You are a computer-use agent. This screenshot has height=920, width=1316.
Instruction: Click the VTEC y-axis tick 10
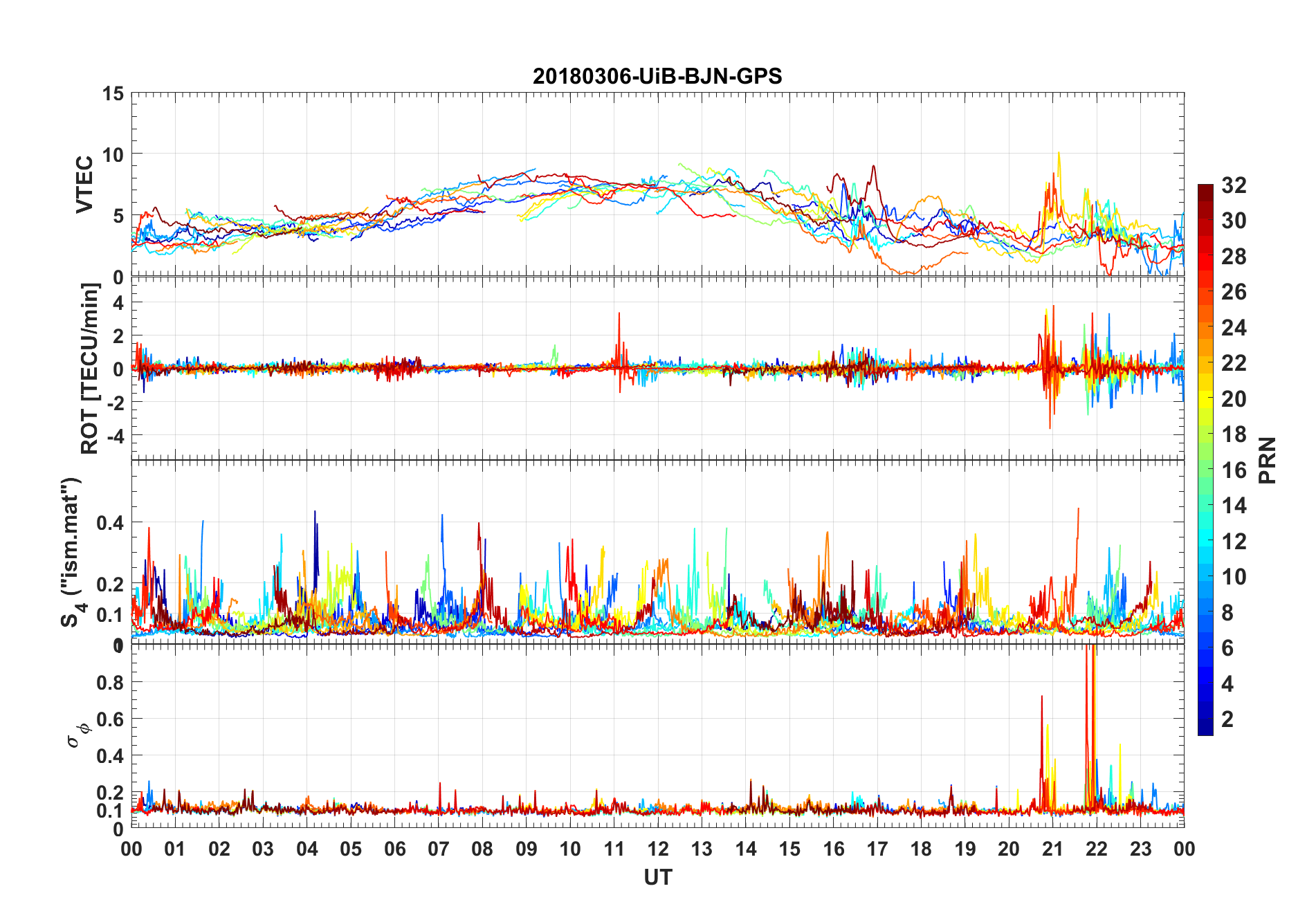[x=113, y=155]
